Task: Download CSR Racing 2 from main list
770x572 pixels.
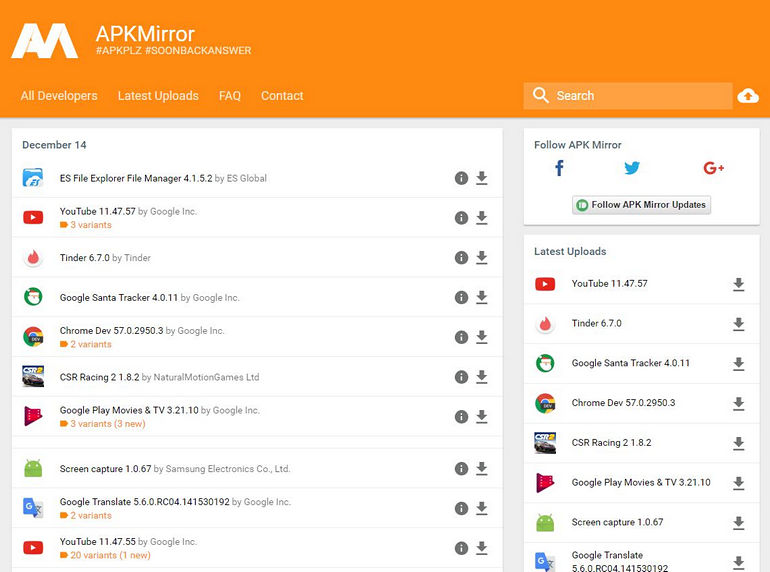Action: point(482,377)
